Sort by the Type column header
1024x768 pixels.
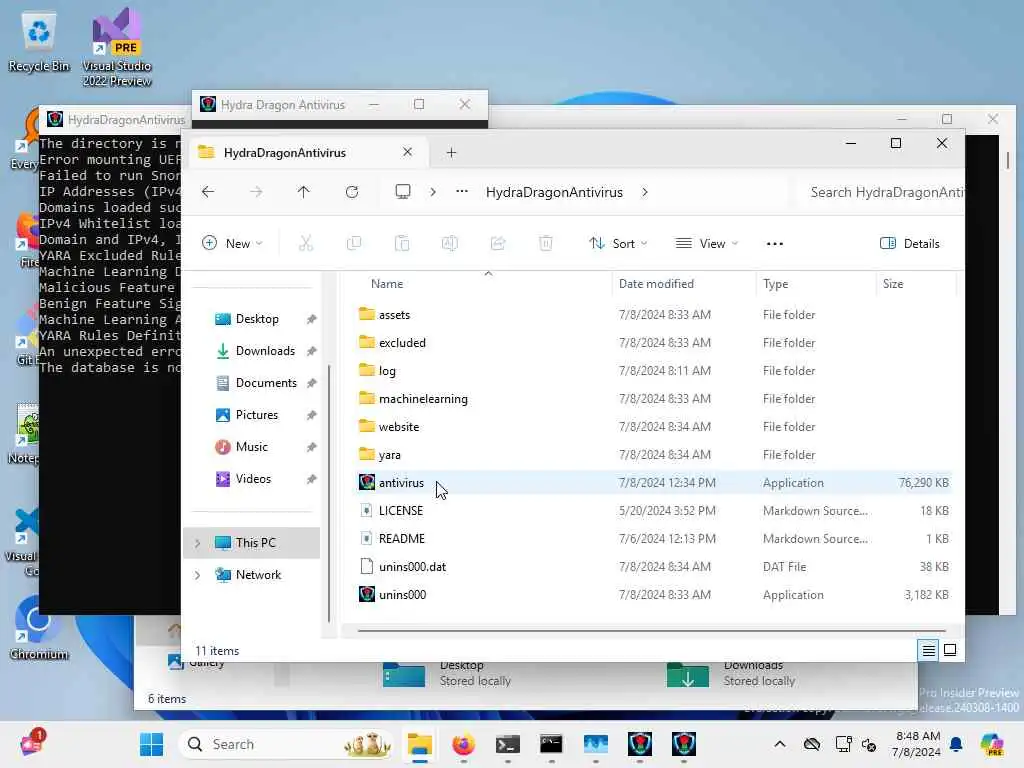[x=775, y=283]
